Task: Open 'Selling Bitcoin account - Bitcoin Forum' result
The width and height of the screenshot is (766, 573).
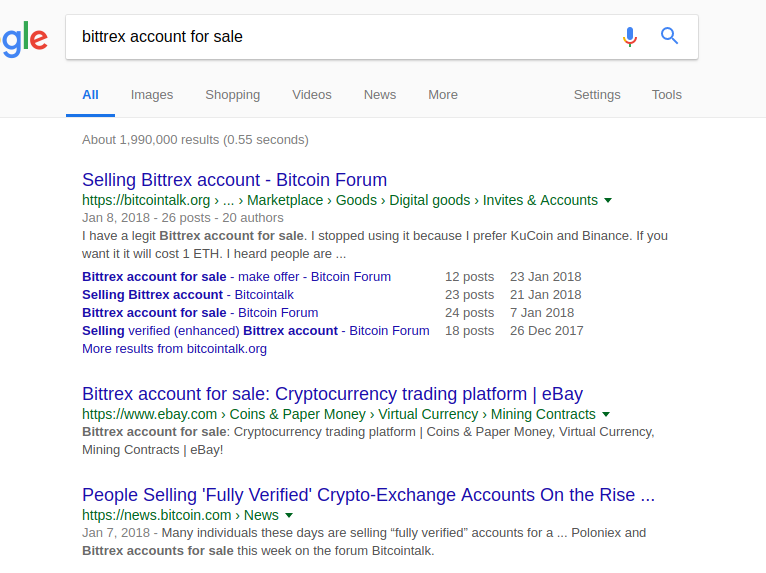Action: pos(234,180)
